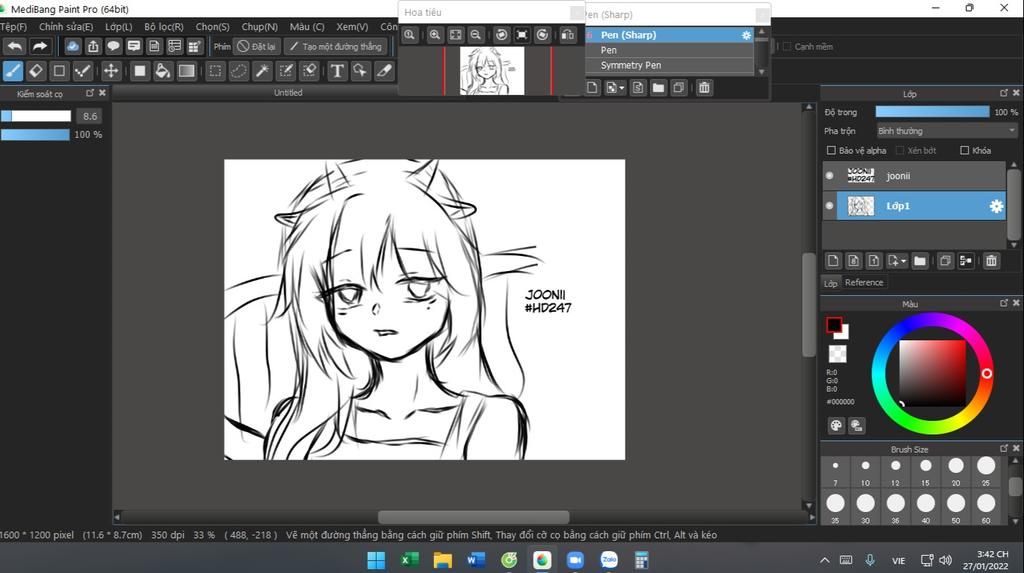Expand the add special layer dropdown arrow

(x=903, y=261)
